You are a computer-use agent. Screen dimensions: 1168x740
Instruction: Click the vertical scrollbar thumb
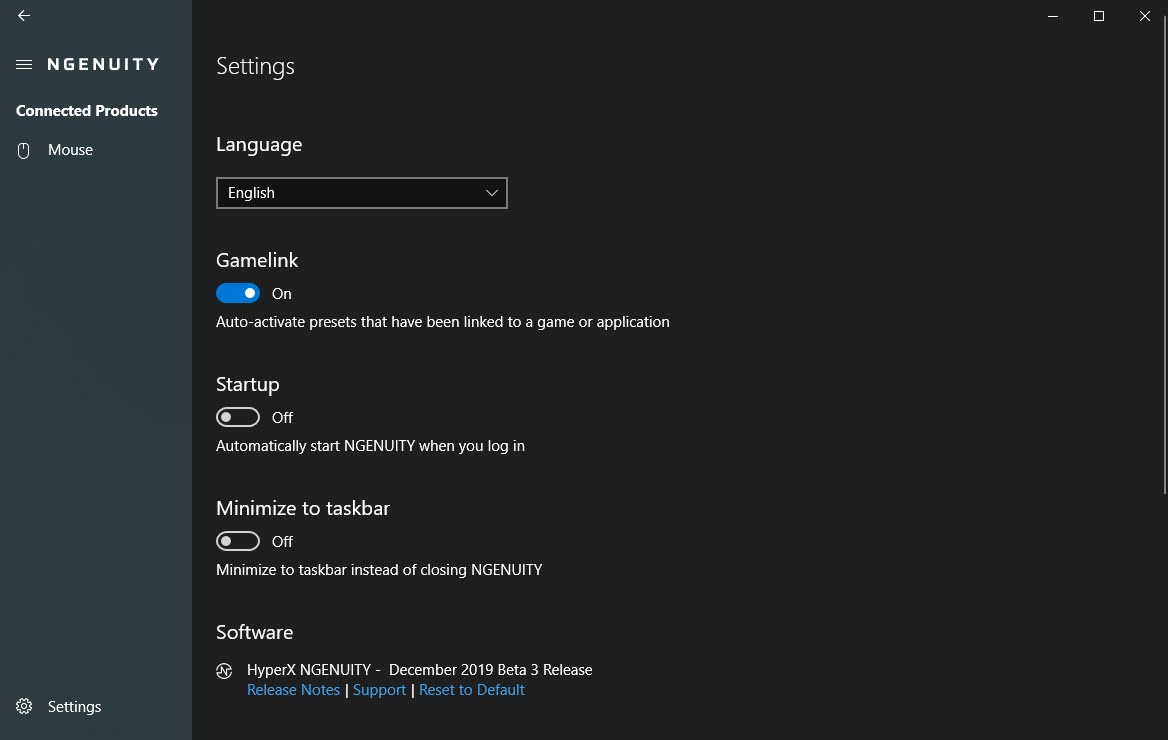1164,253
